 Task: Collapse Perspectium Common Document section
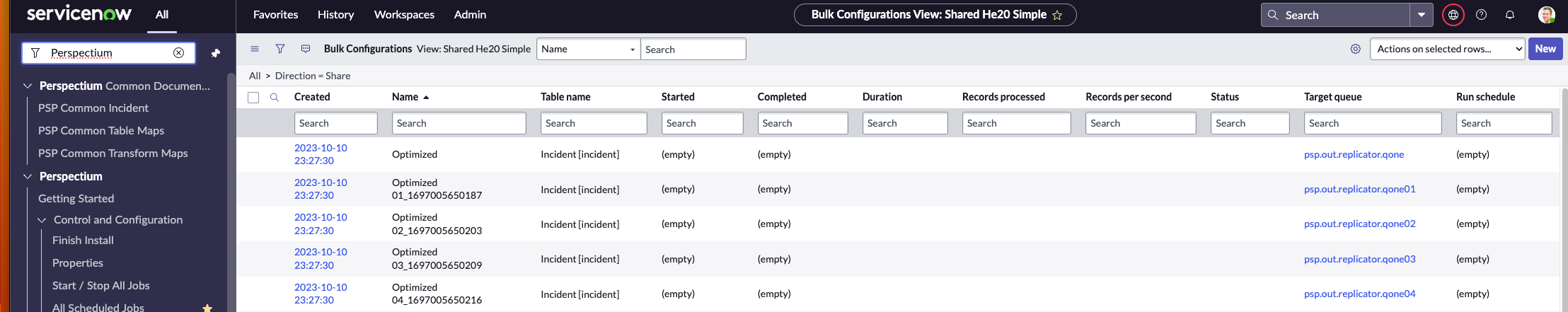(28, 86)
